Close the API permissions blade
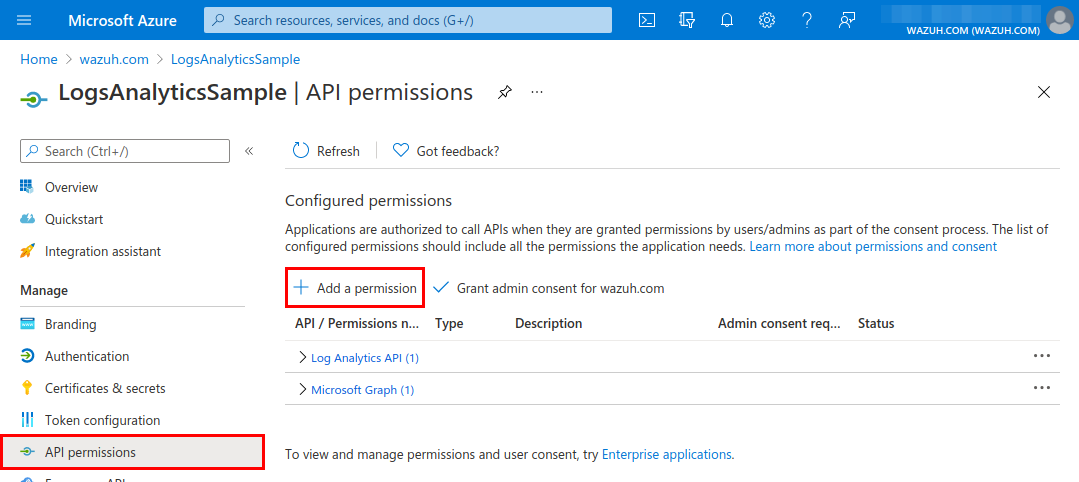This screenshot has width=1079, height=482. point(1044,92)
